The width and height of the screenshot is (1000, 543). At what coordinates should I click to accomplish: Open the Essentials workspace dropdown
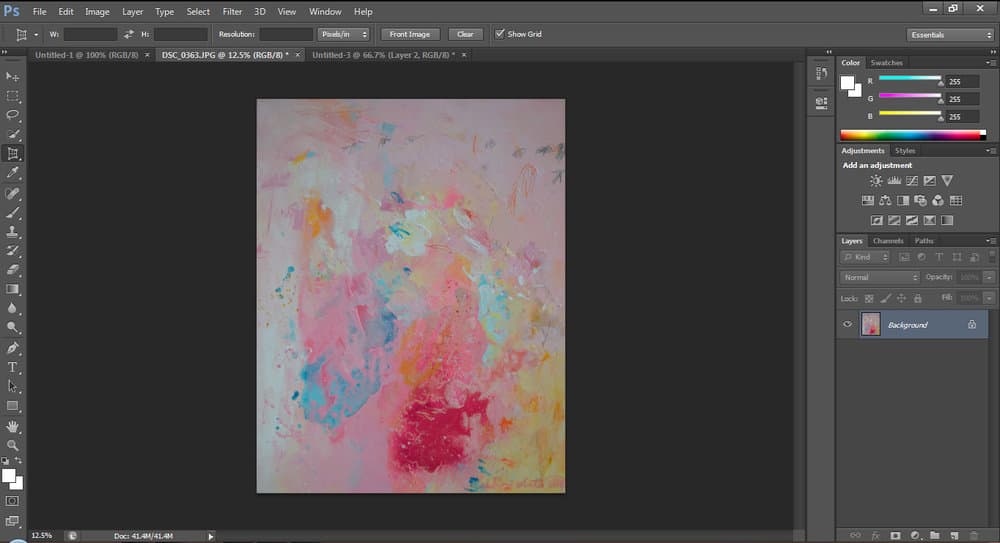950,35
